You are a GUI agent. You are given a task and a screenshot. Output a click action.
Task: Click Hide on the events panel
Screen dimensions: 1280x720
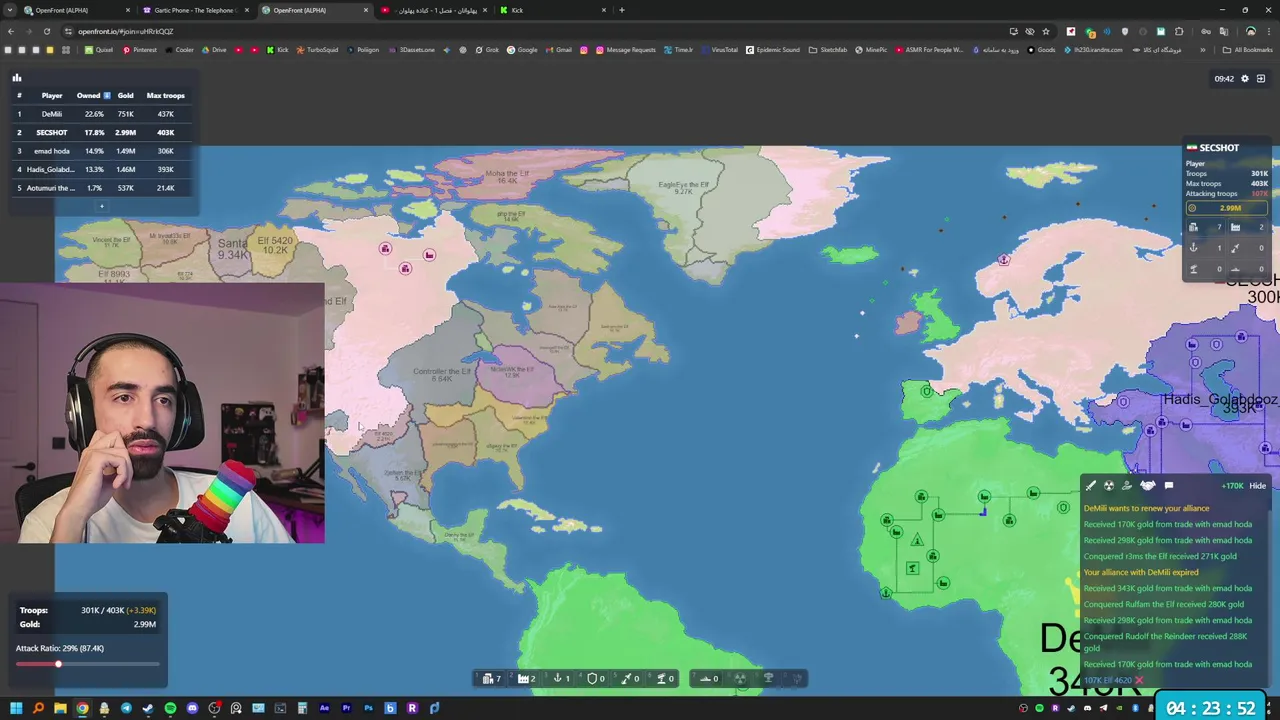click(1257, 486)
